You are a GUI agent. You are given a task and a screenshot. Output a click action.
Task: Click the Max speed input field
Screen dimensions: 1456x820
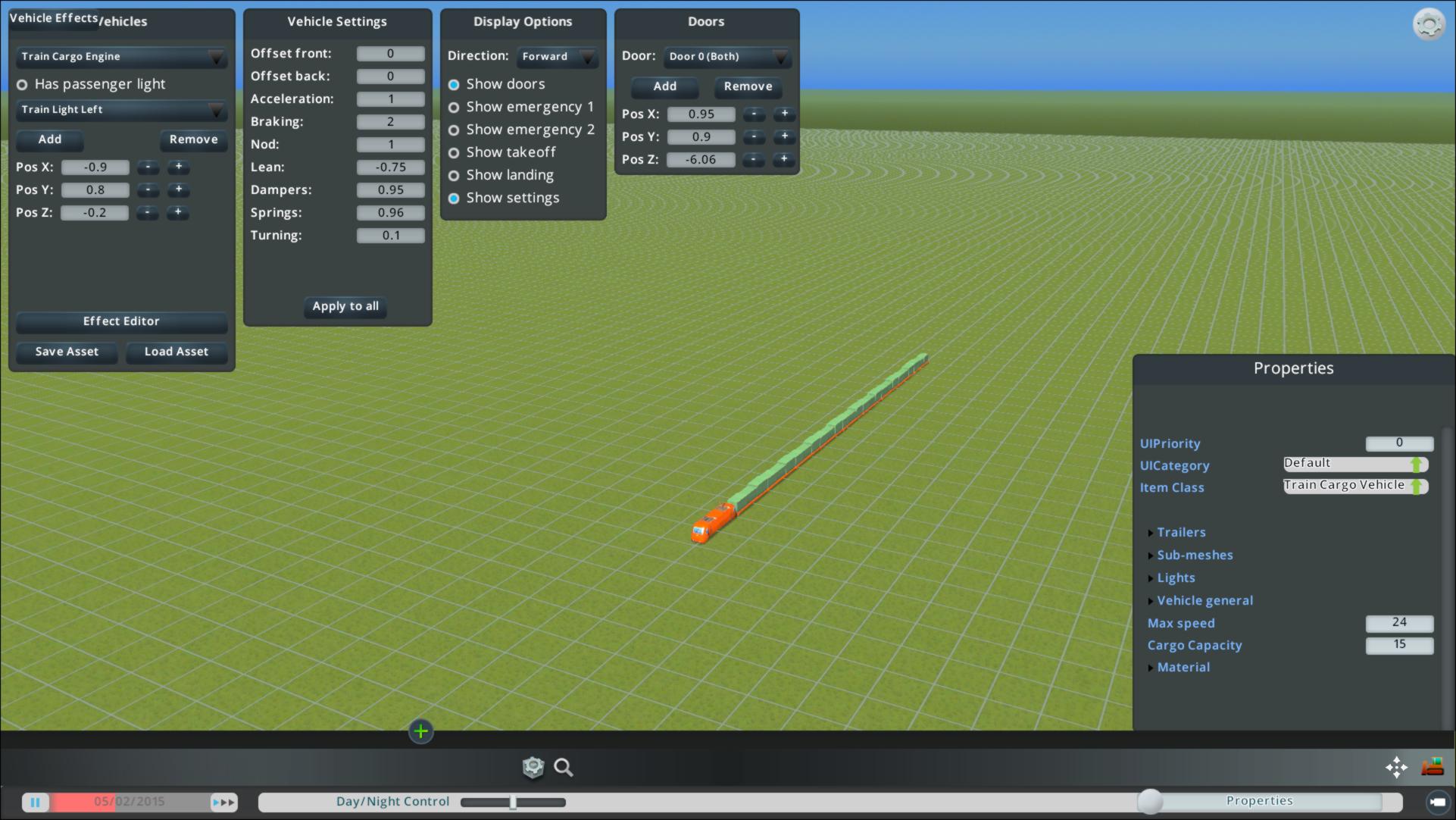click(1398, 623)
